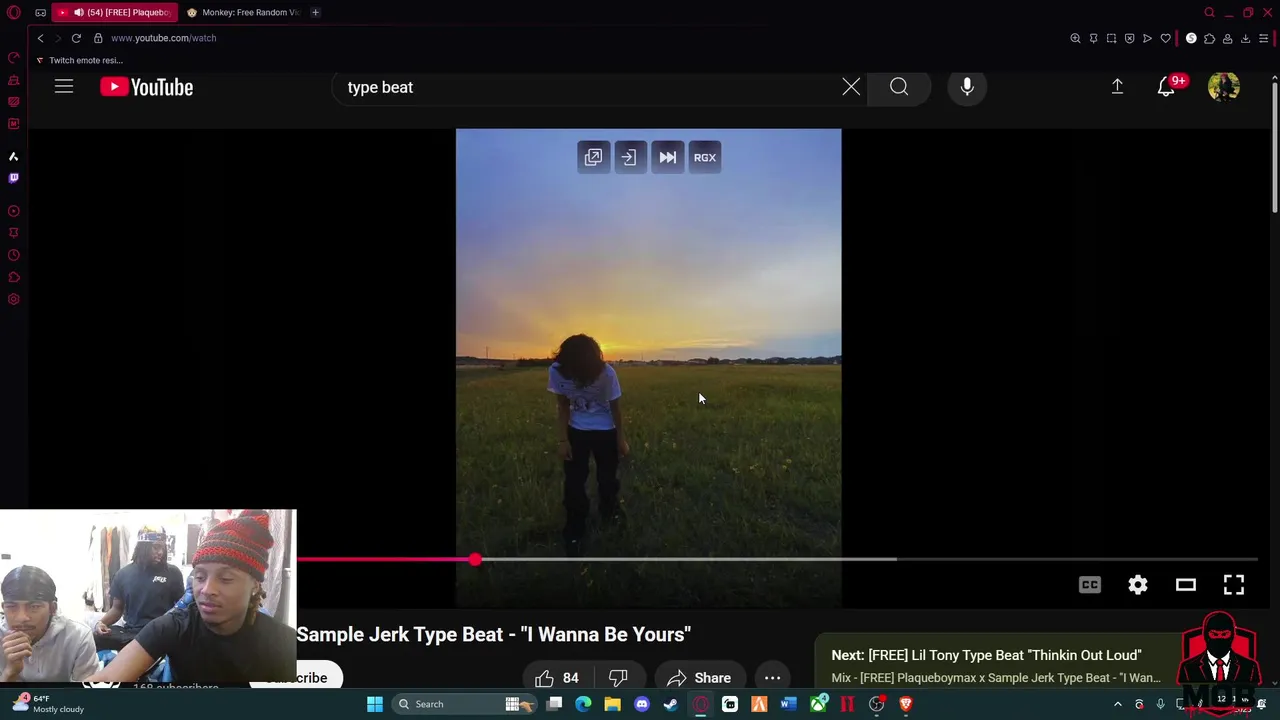Open Windows Start menu
Viewport: 1280px width, 720px height.
375,704
